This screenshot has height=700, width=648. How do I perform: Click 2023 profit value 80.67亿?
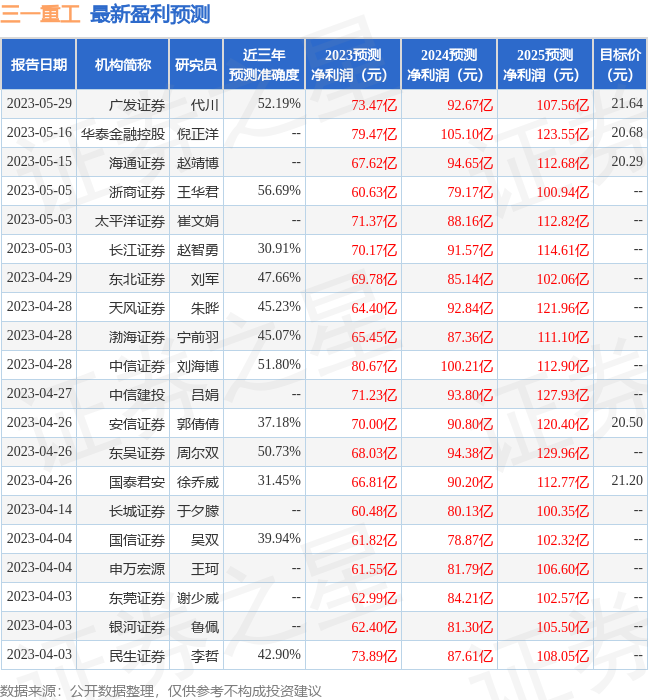(374, 367)
